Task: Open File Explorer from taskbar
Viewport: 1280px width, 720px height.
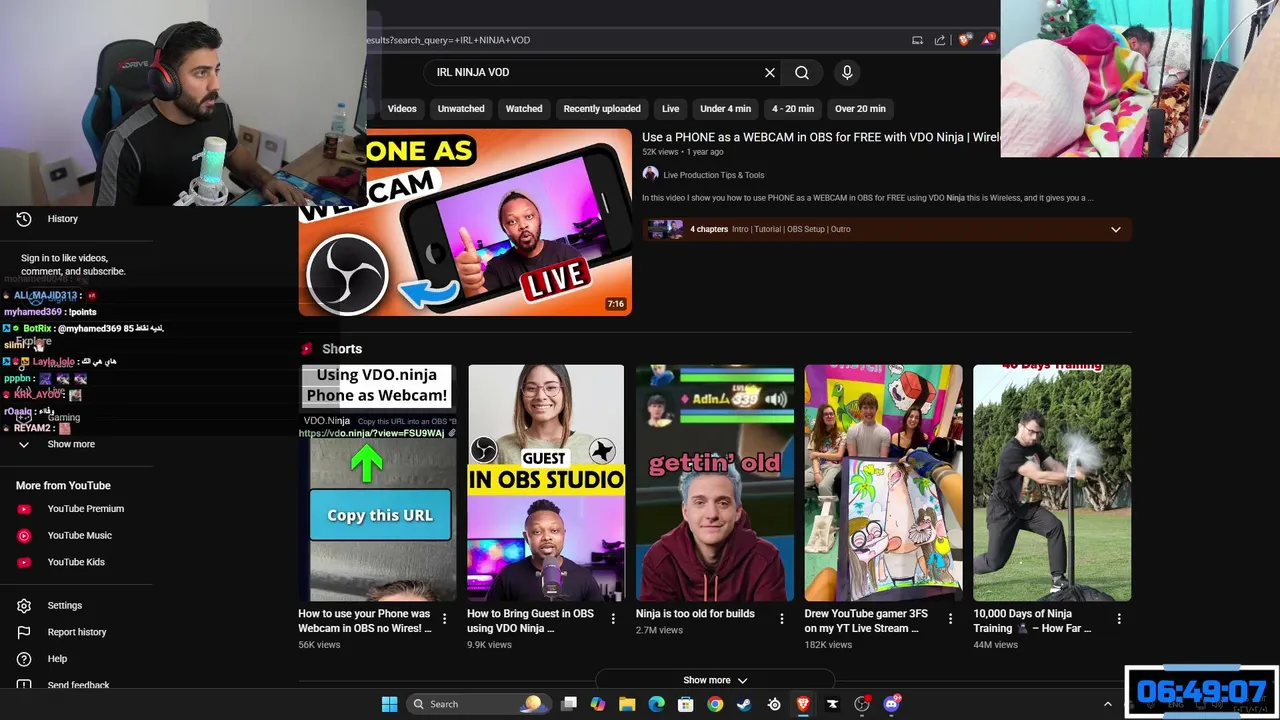Action: pos(627,704)
